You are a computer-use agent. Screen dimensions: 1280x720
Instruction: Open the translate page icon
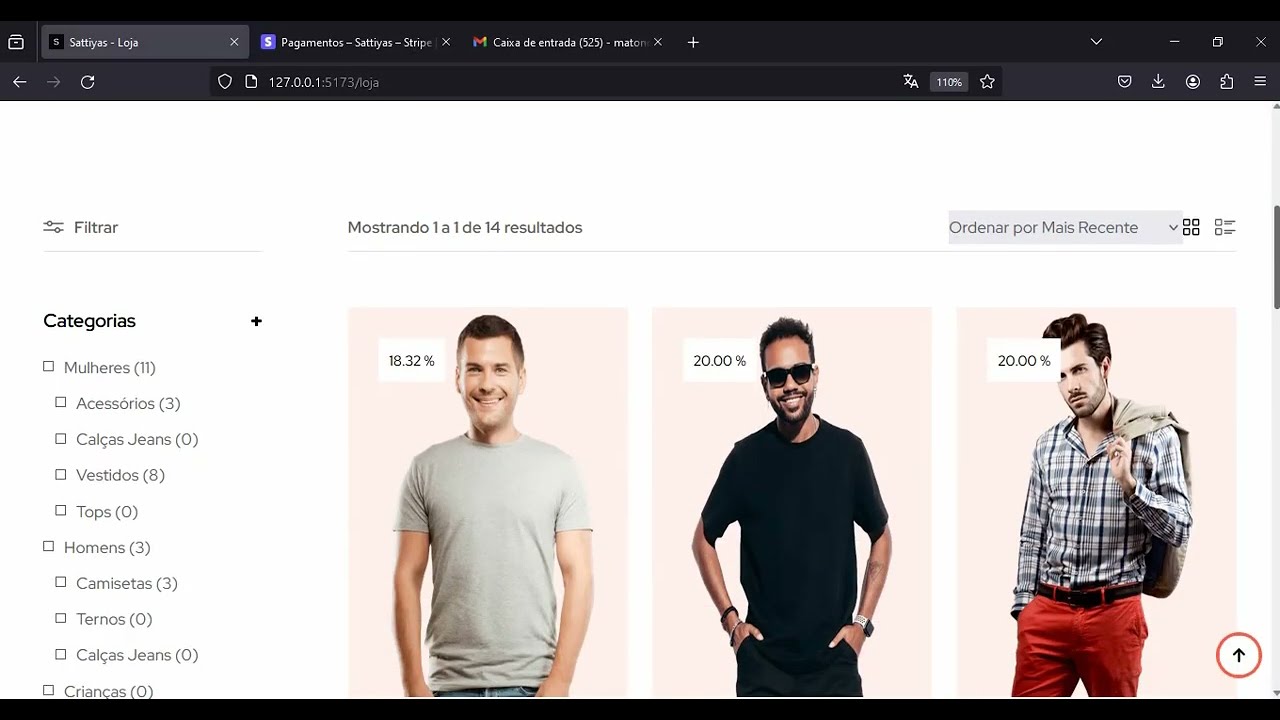click(910, 82)
